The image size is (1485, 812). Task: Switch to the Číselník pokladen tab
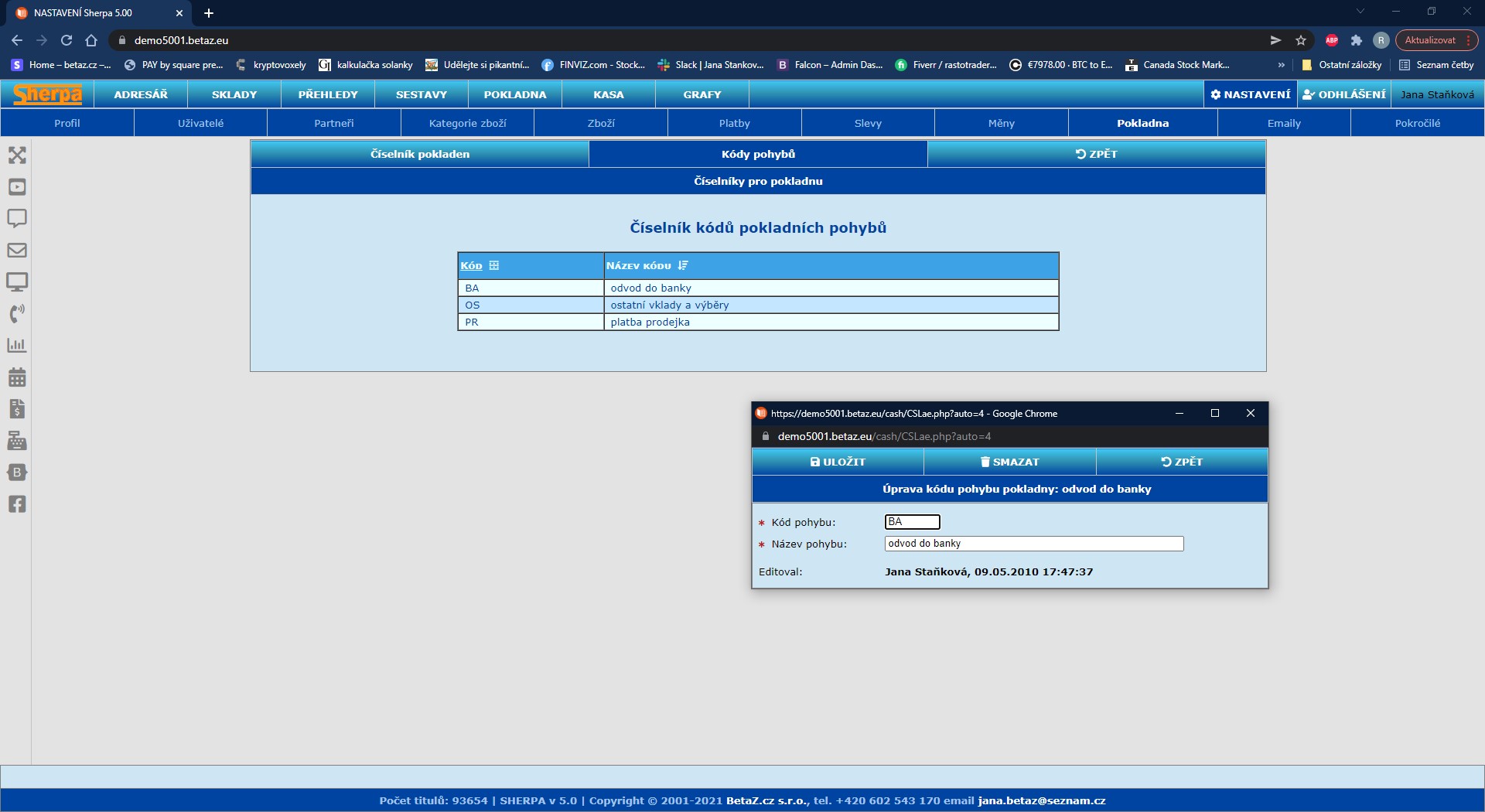pos(420,154)
